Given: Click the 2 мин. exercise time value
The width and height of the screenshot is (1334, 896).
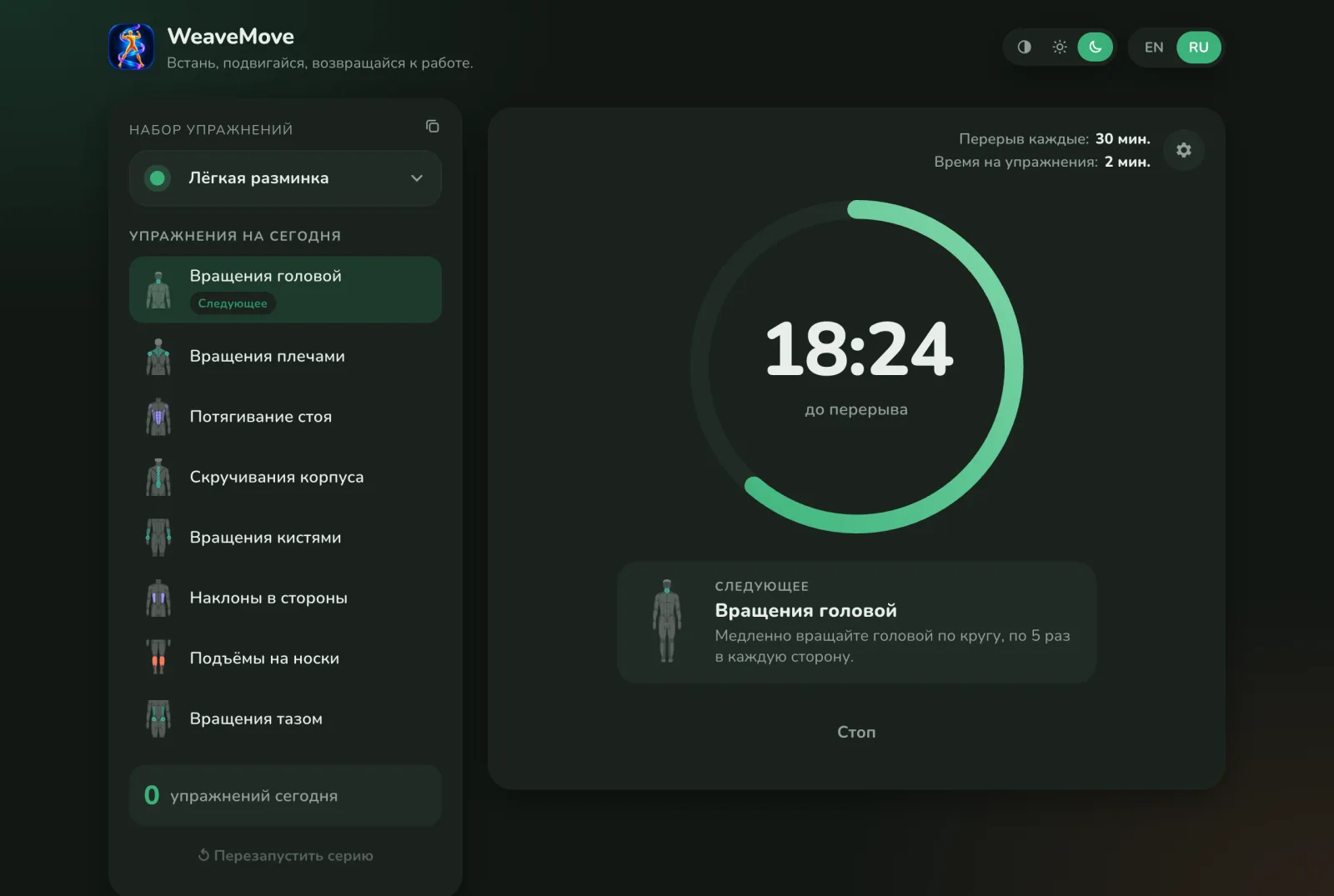Looking at the screenshot, I should click(1127, 162).
